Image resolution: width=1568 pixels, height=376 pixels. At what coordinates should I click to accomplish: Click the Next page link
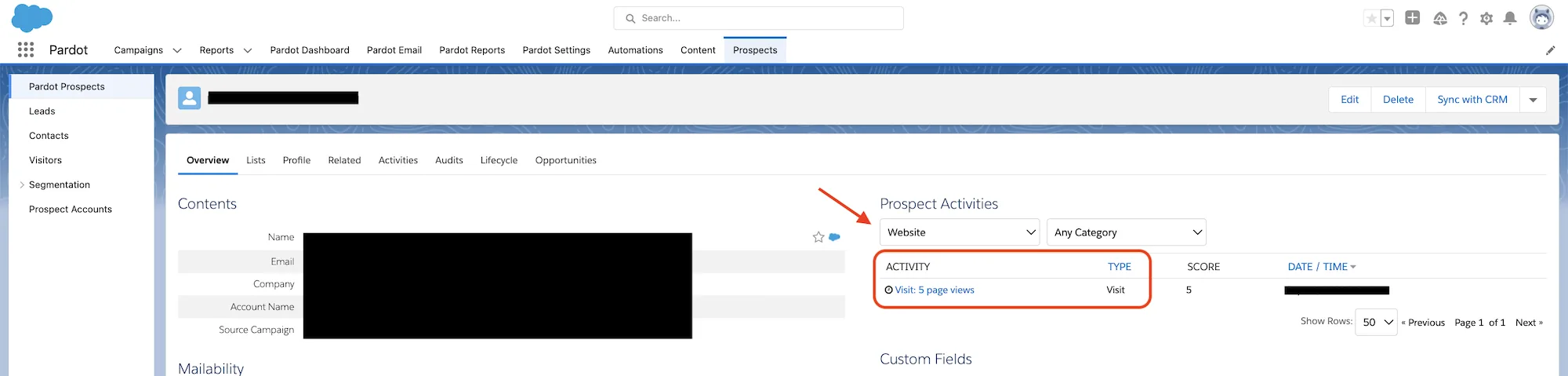(1529, 323)
